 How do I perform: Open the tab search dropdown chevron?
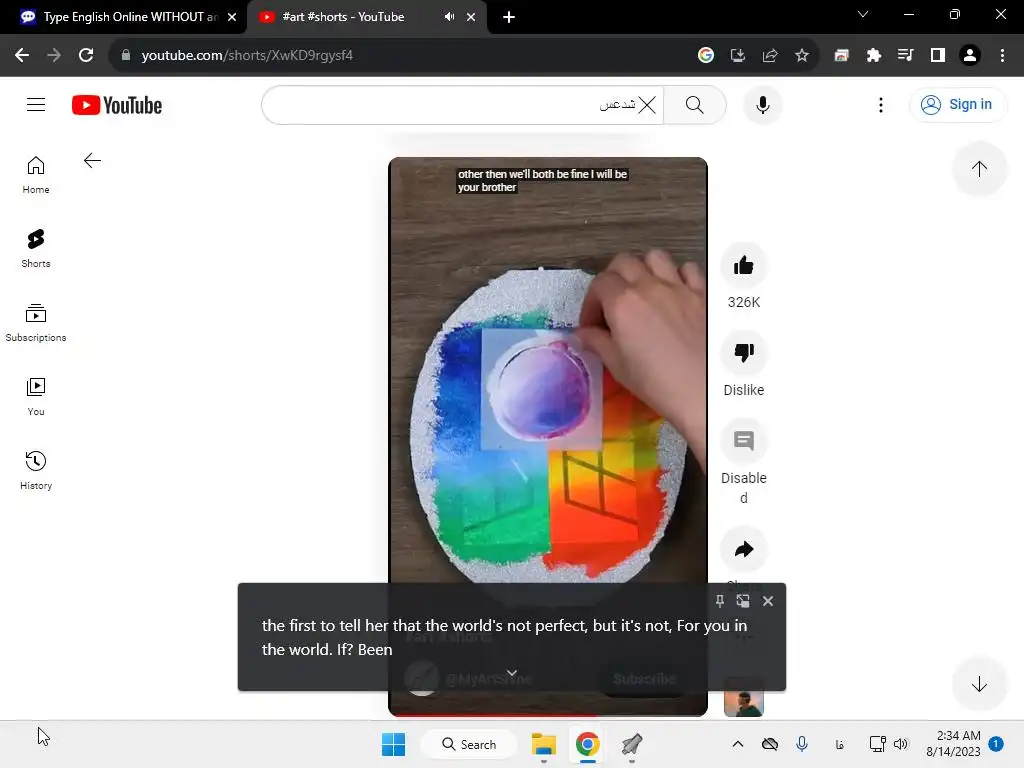pyautogui.click(x=863, y=14)
